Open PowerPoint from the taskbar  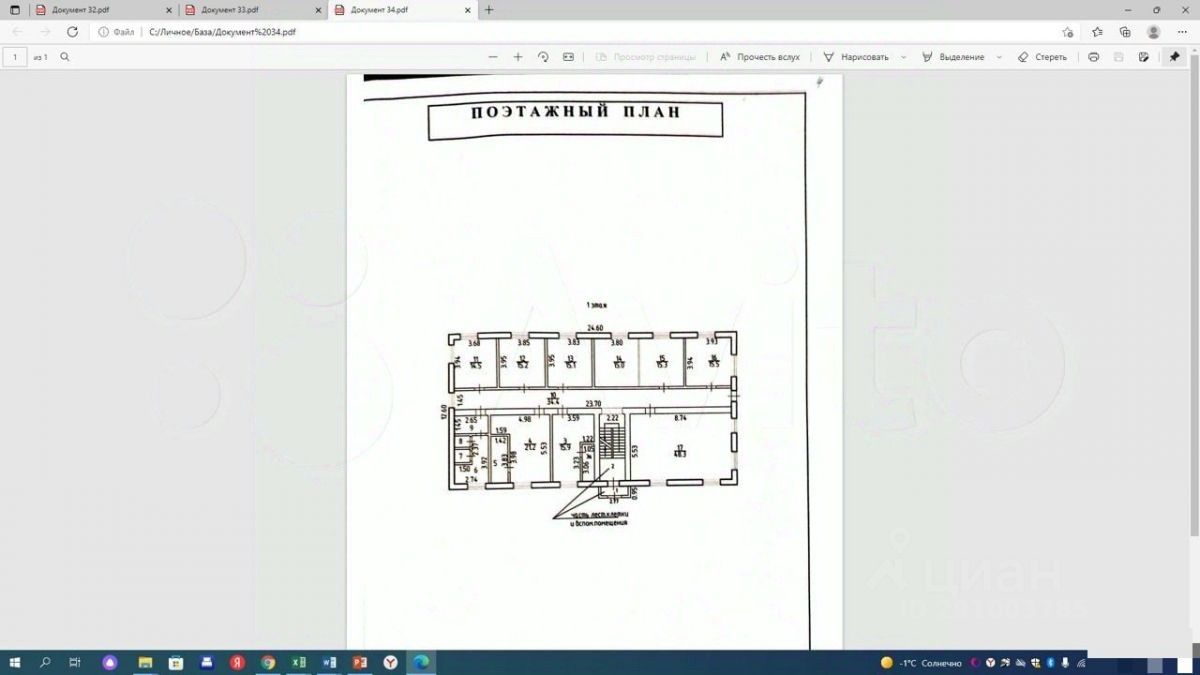[x=360, y=662]
